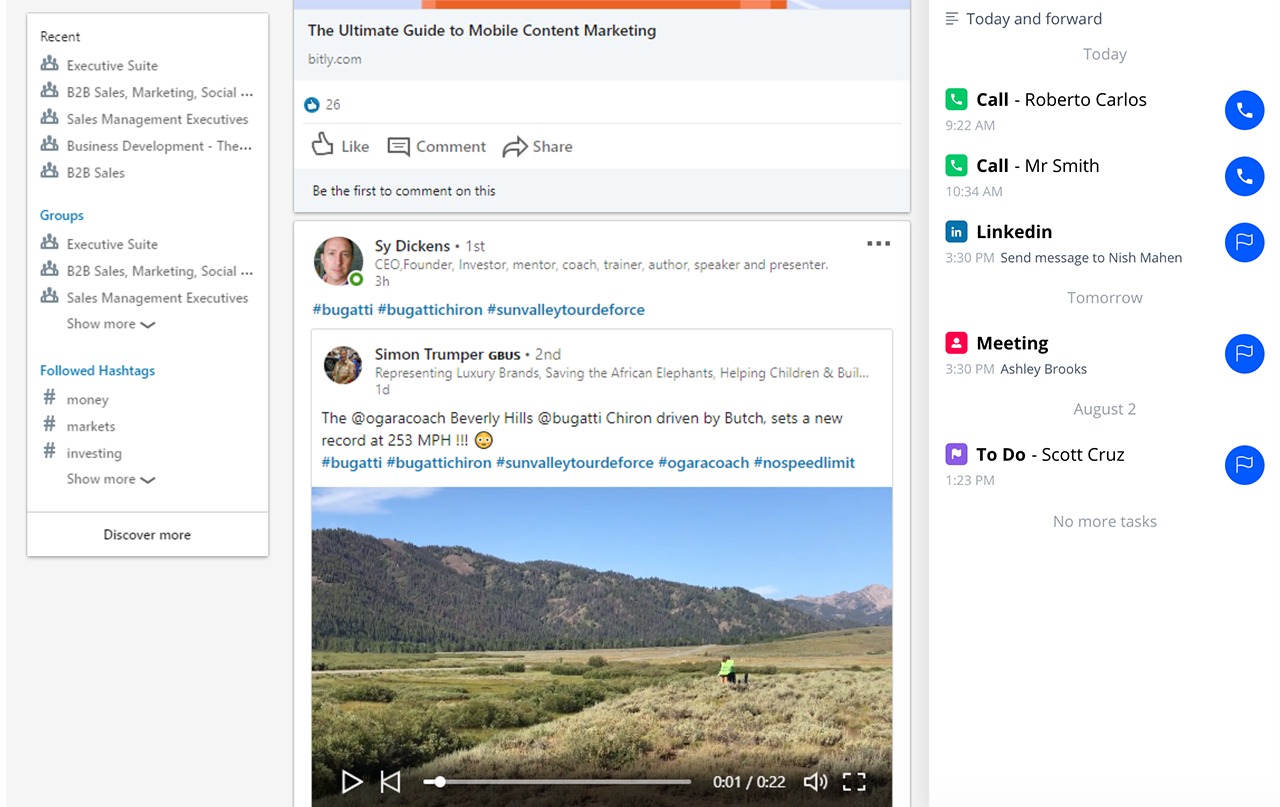Mute the video with the speaker icon
This screenshot has width=1280, height=807.
point(816,781)
